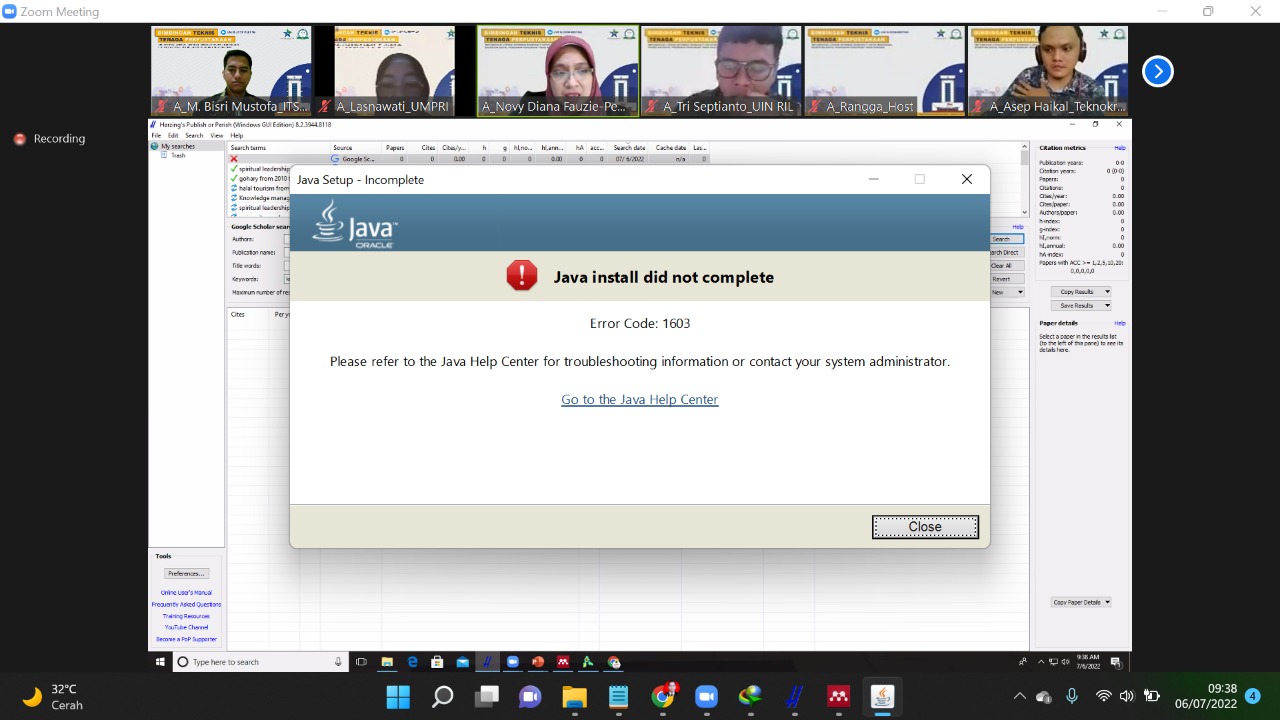This screenshot has width=1280, height=720.
Task: Click shared screen 'Type here to search' box
Action: pos(260,662)
